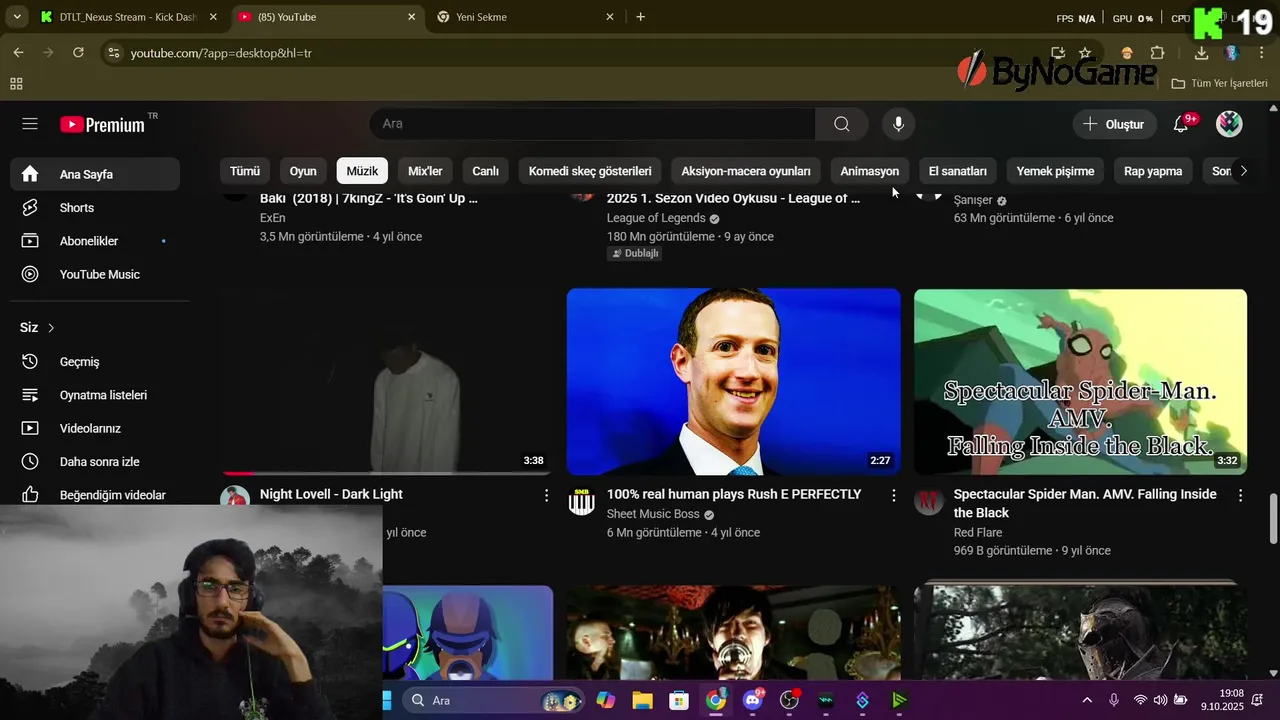Click in the YouTube Ara search field

pyautogui.click(x=592, y=124)
